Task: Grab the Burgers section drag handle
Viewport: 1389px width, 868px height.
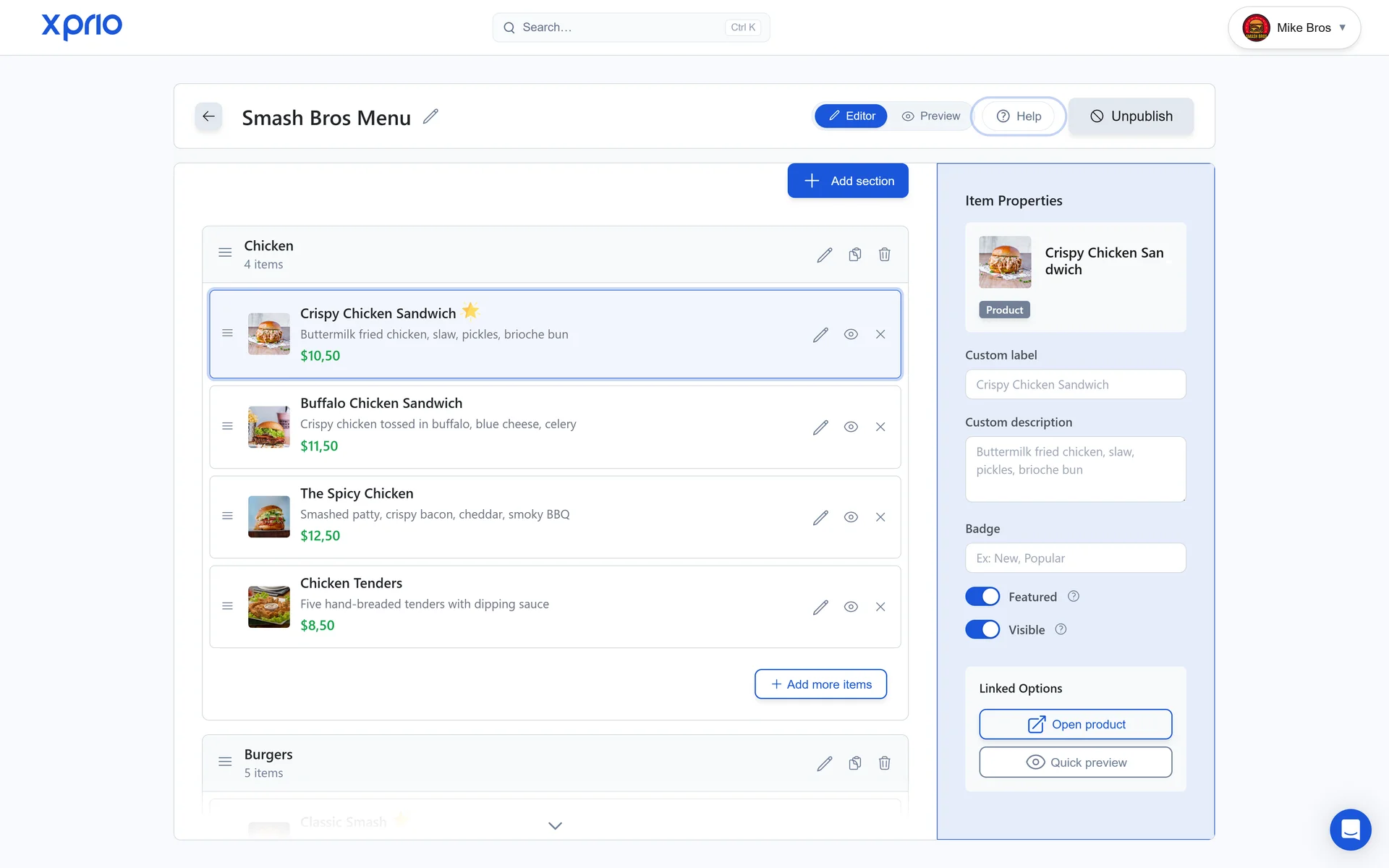Action: point(225,762)
